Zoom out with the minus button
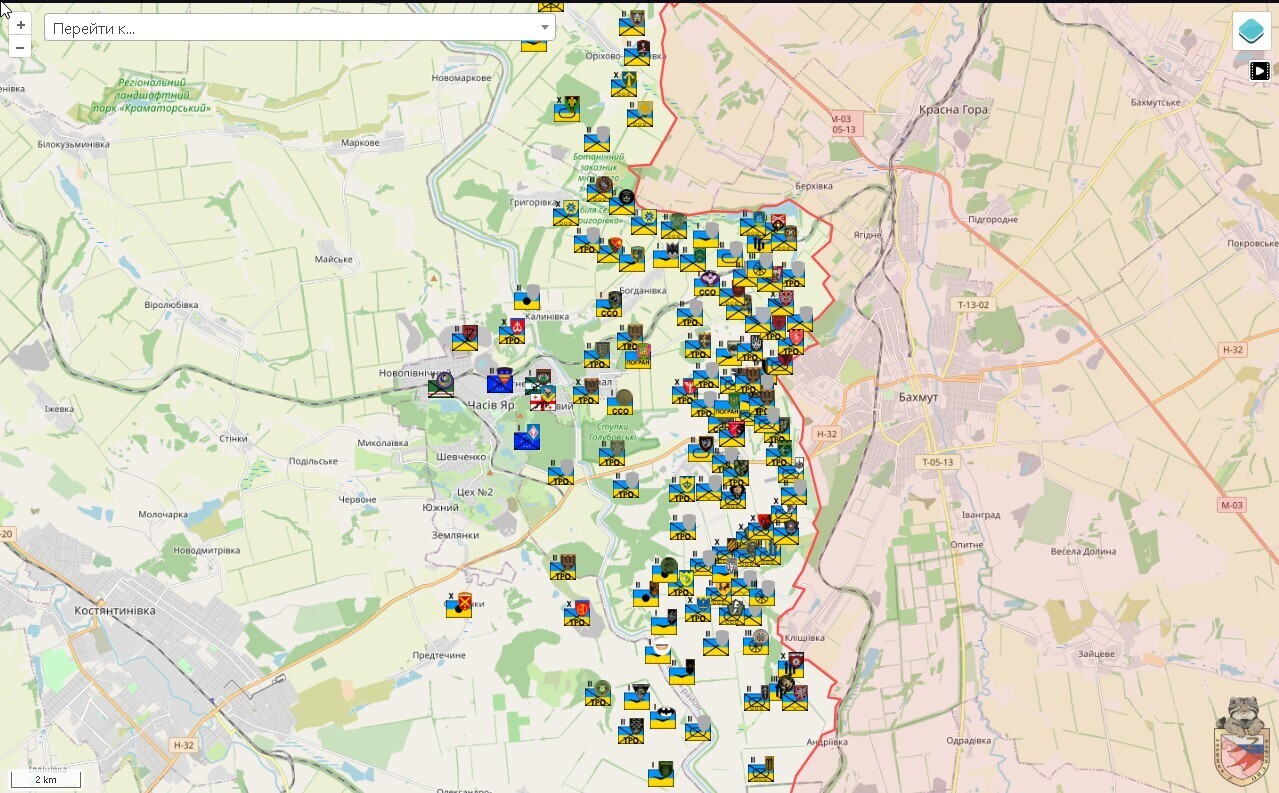 pyautogui.click(x=20, y=47)
